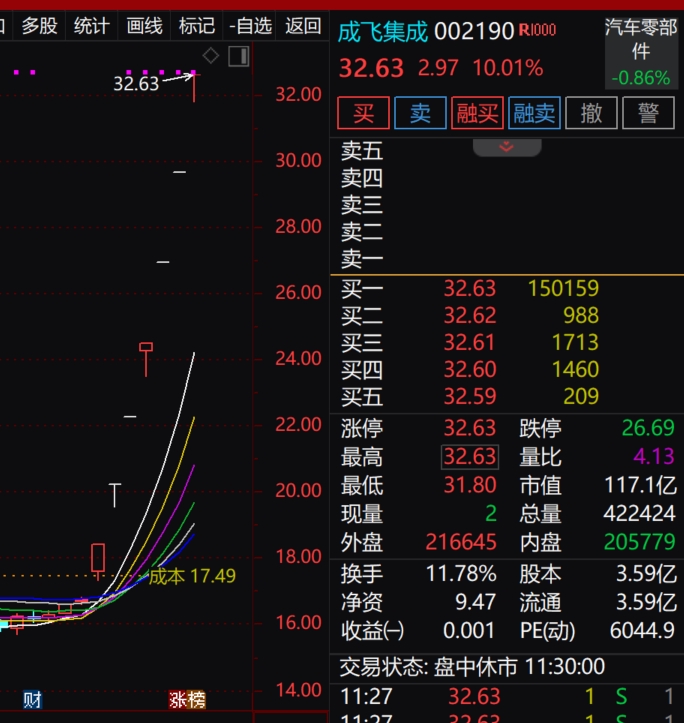This screenshot has width=684, height=723.
Task: Select 买一 price 32.63
Action: (470, 289)
